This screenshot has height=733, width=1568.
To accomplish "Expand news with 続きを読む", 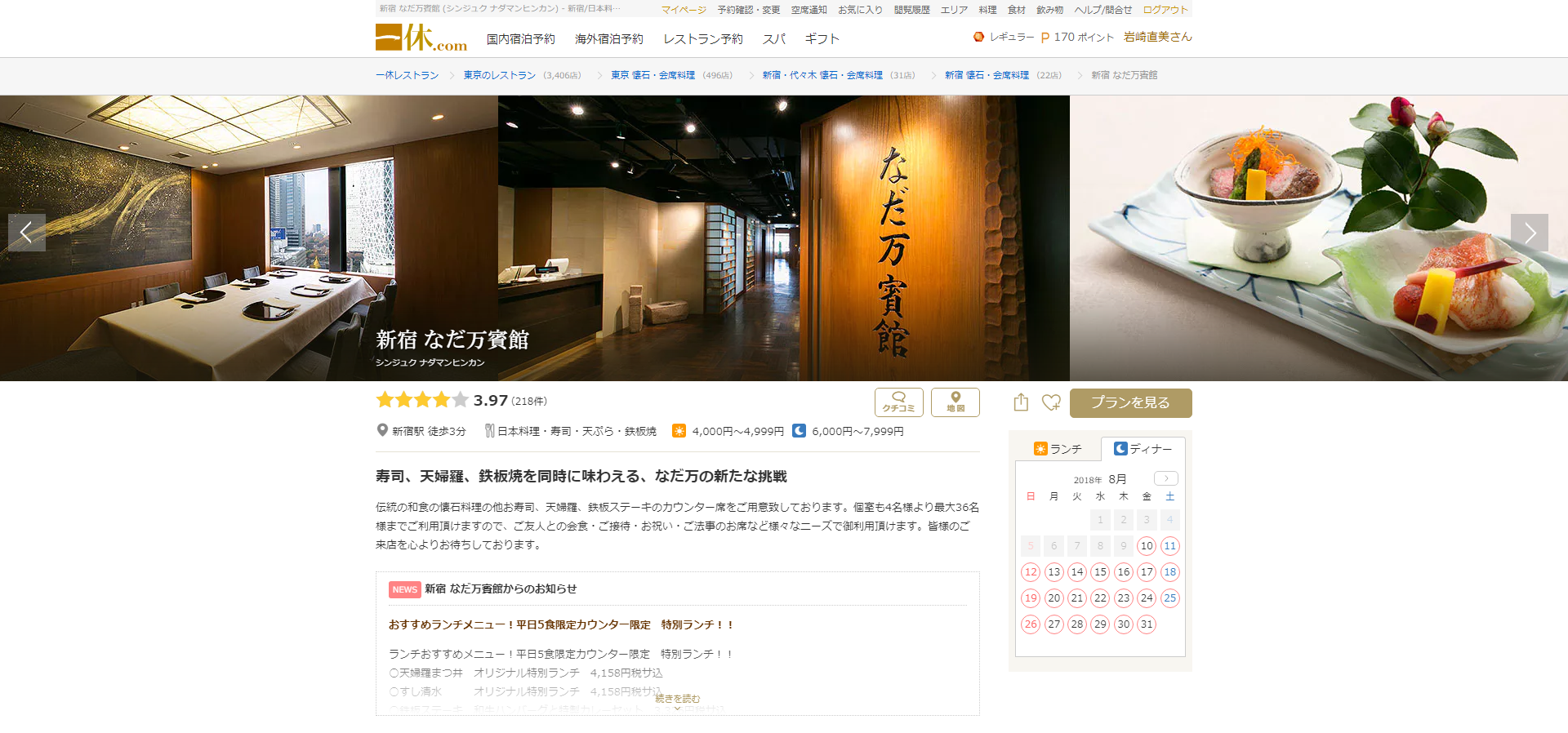I will pos(677,700).
